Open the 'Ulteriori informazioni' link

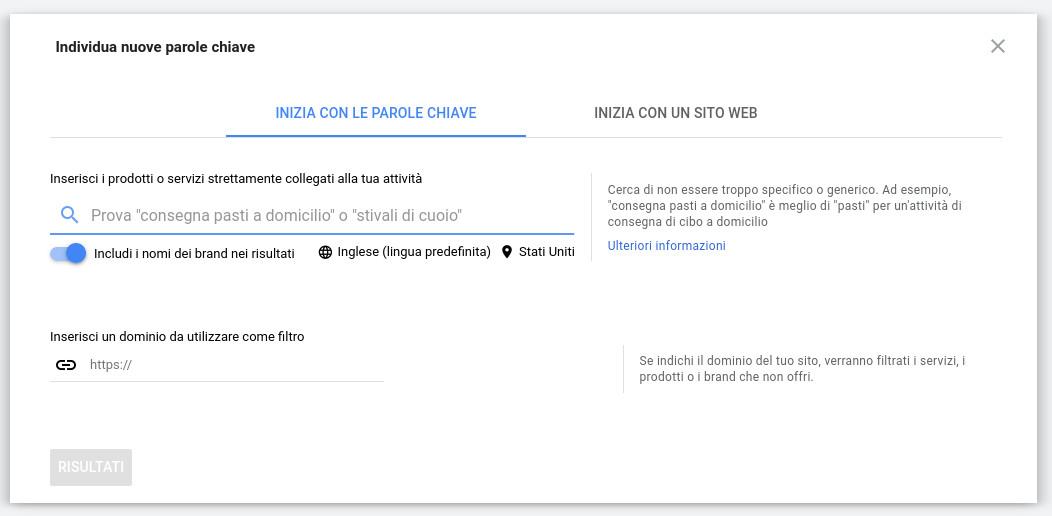tap(666, 246)
